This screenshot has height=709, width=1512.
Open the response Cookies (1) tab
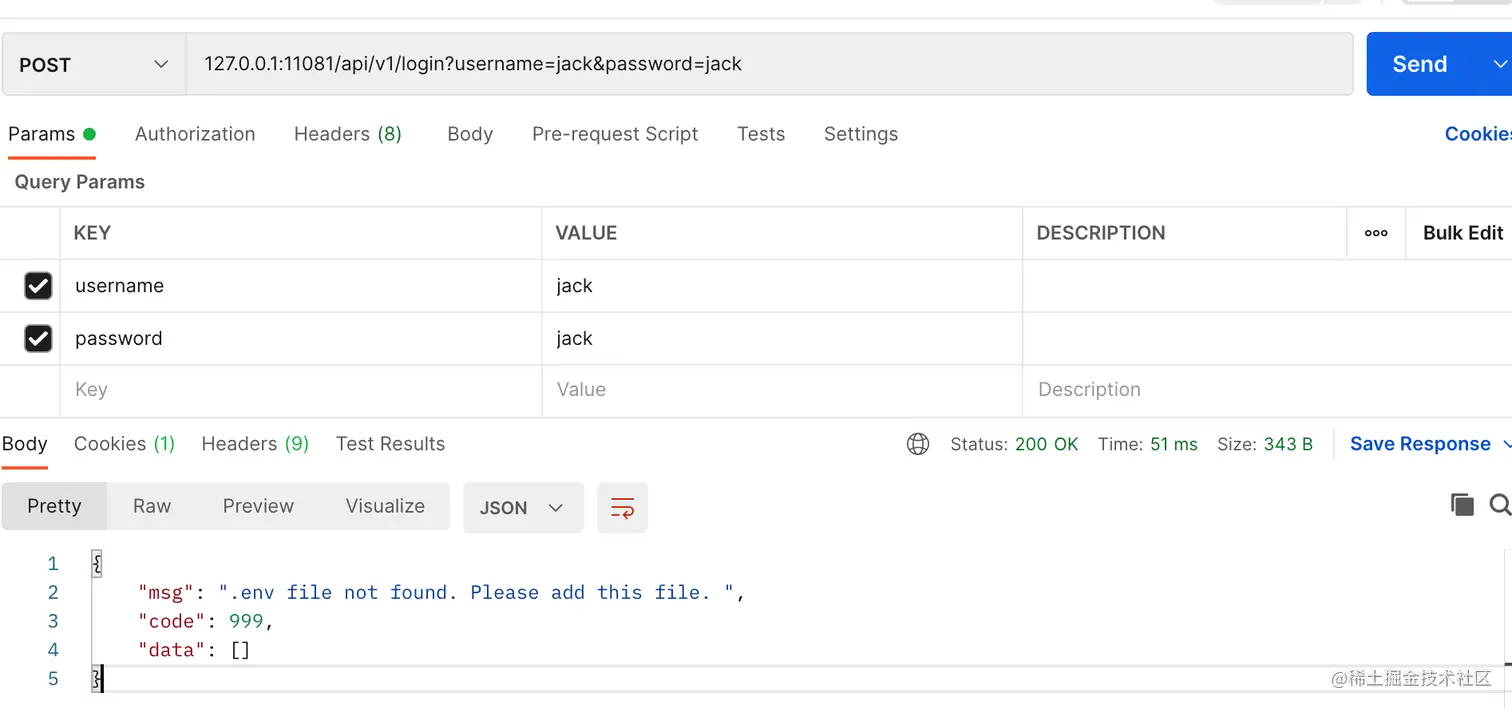pos(124,444)
